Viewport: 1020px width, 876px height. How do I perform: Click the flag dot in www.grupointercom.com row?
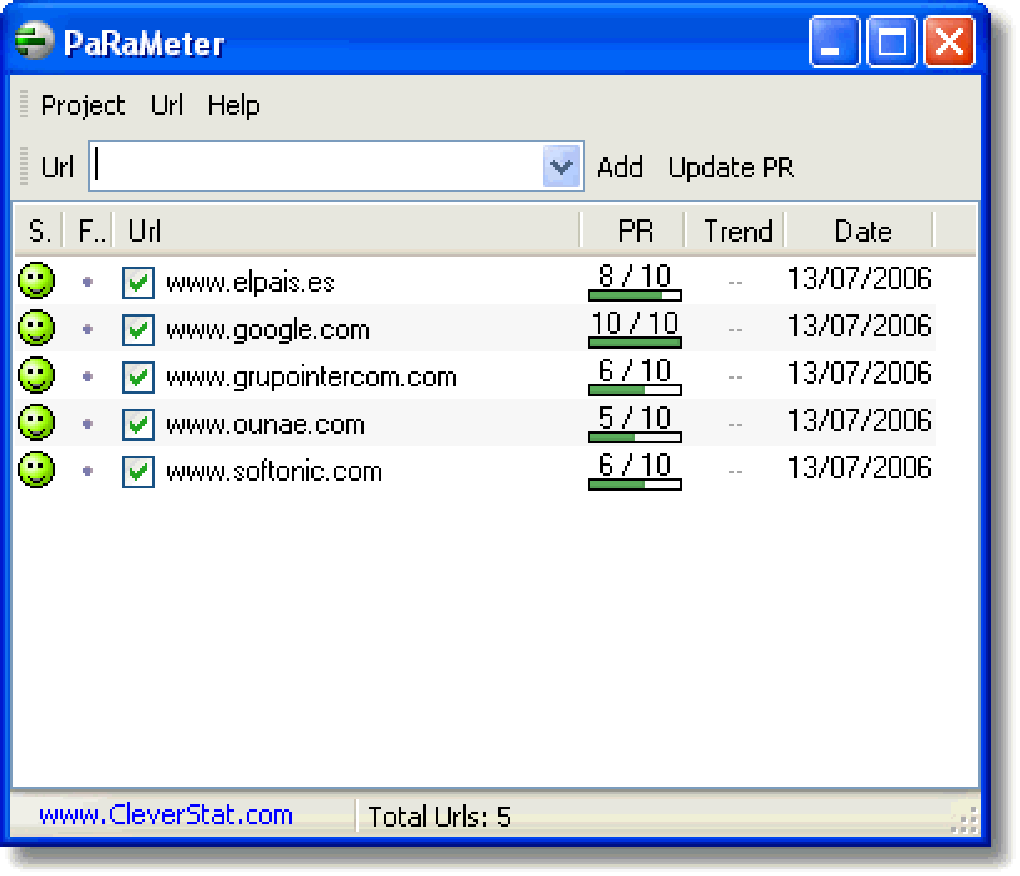88,377
